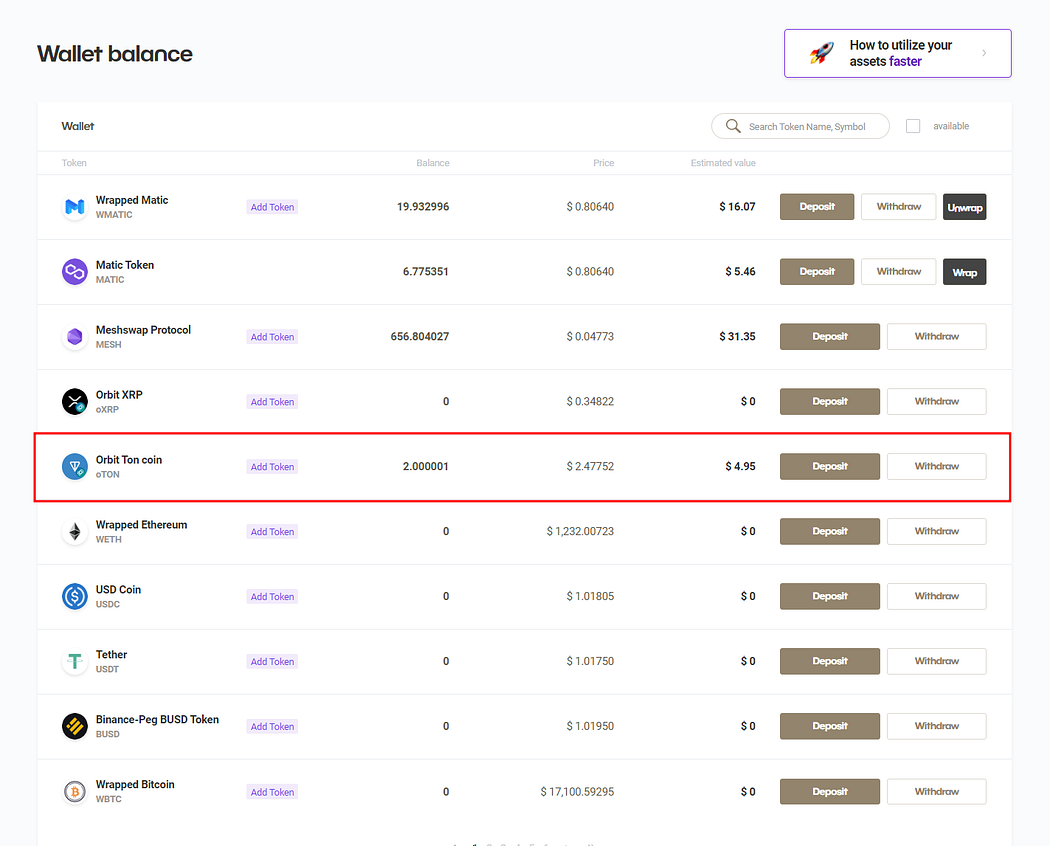Add Token for Tether
Viewport: 1050px width, 846px height.
(272, 662)
